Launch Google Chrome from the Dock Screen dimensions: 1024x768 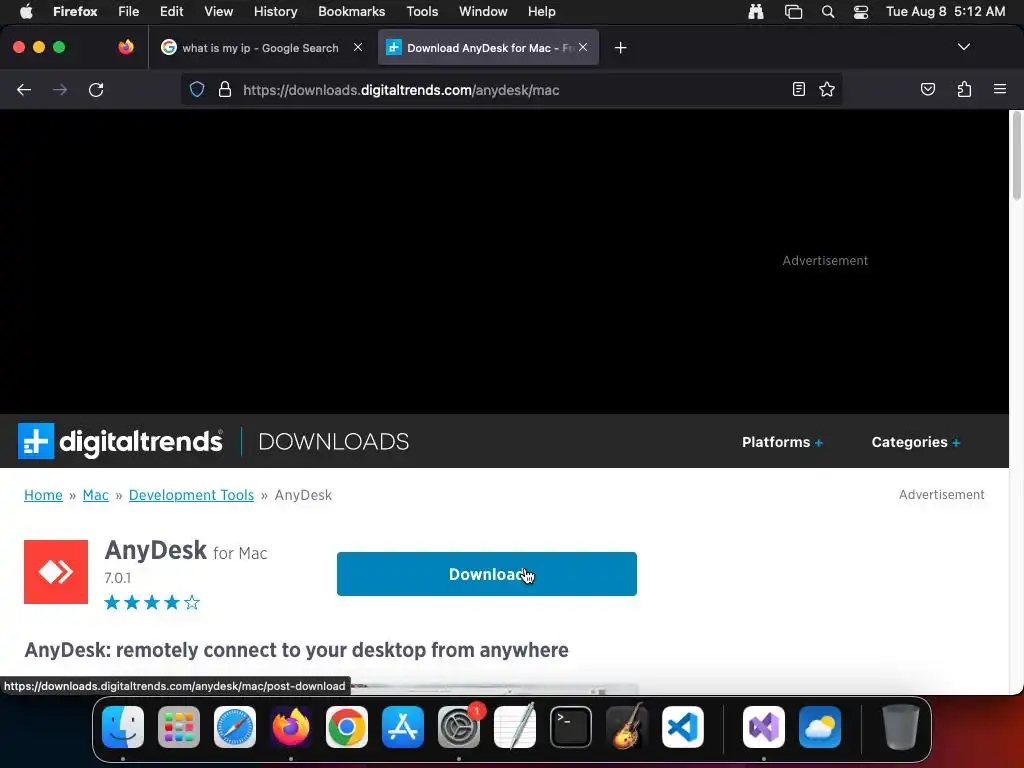[347, 727]
